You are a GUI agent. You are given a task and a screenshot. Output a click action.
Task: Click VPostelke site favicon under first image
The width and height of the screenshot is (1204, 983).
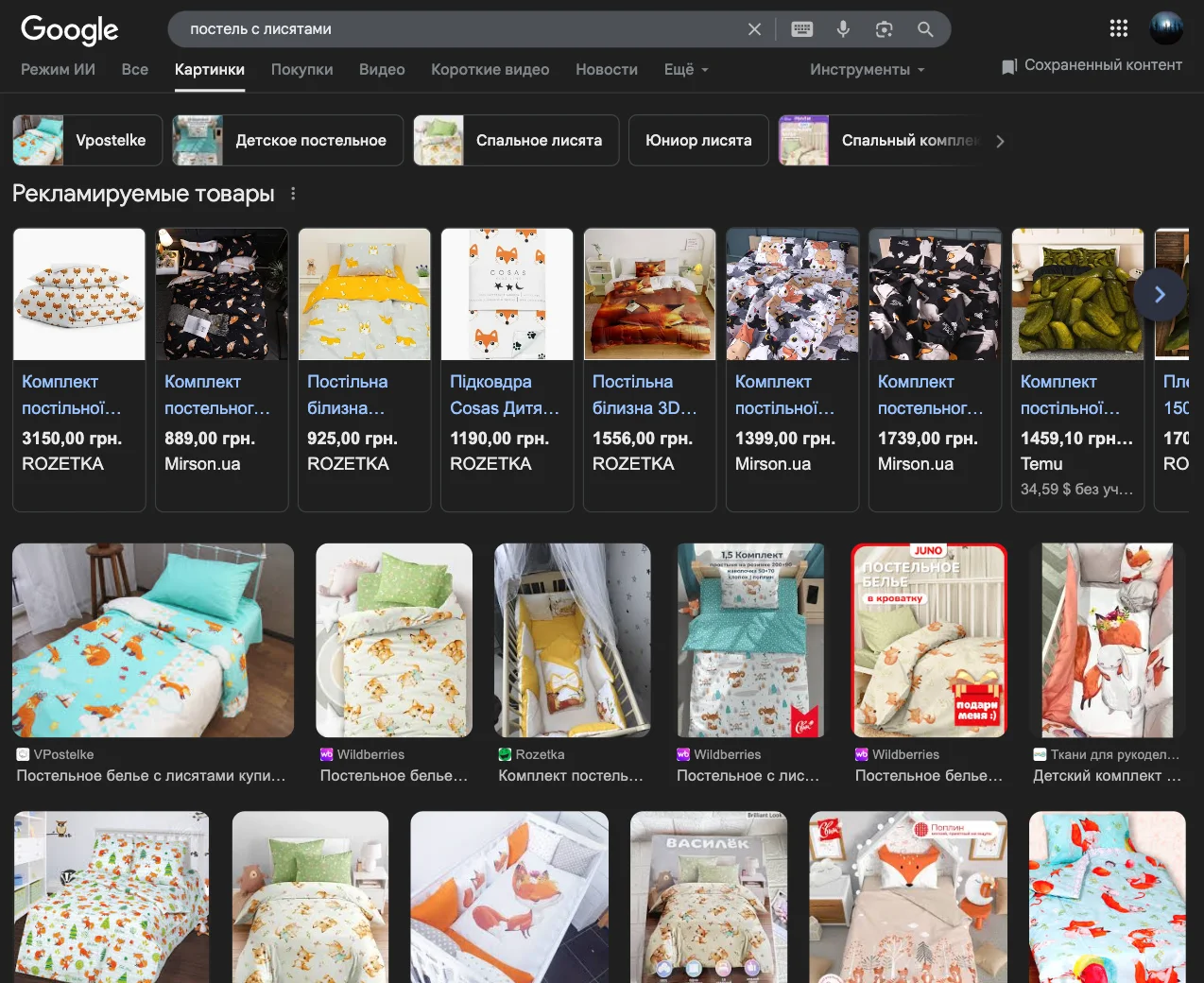coord(24,754)
